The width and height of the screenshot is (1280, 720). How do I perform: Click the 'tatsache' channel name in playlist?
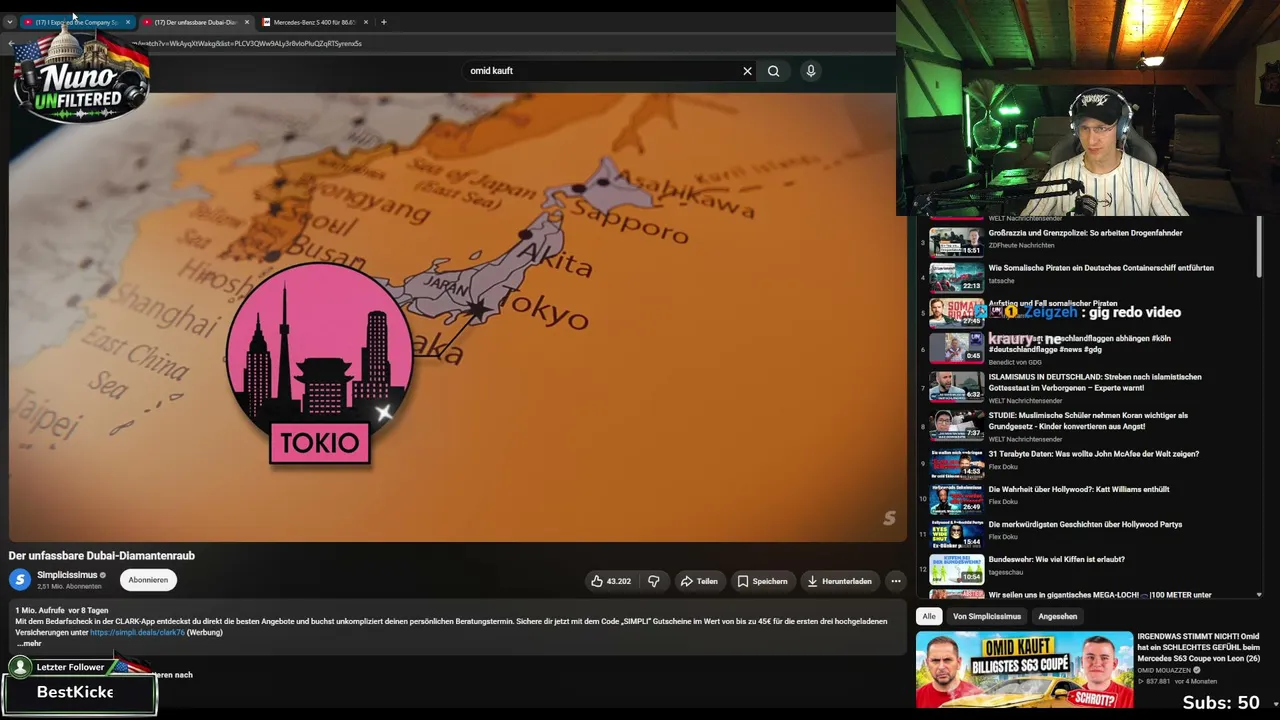click(1001, 281)
